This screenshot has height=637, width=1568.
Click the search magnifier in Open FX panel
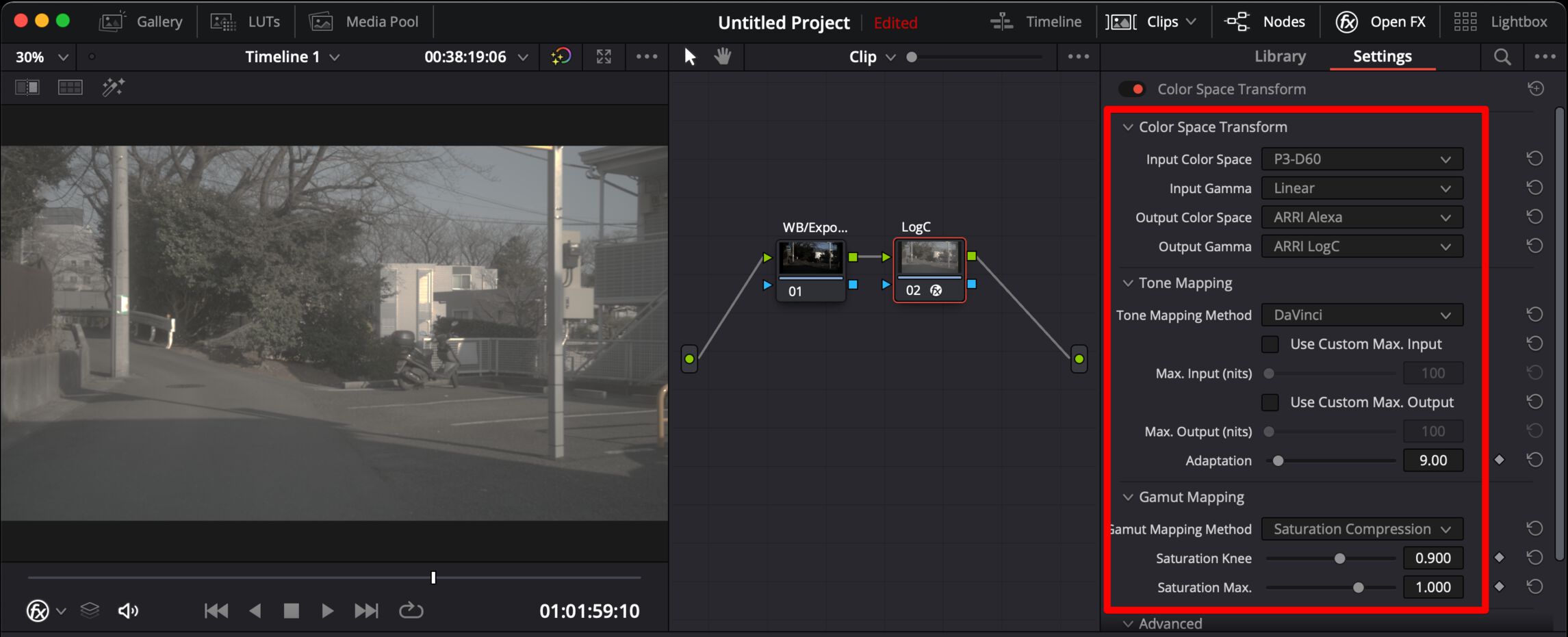tap(1502, 57)
